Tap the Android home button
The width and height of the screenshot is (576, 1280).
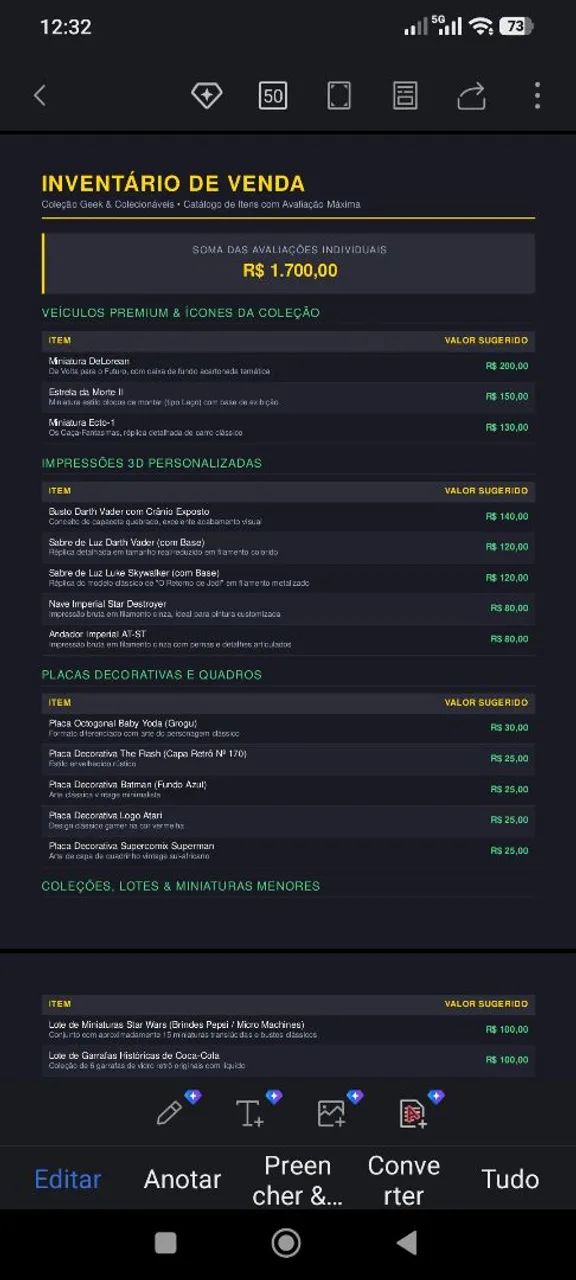[286, 1242]
